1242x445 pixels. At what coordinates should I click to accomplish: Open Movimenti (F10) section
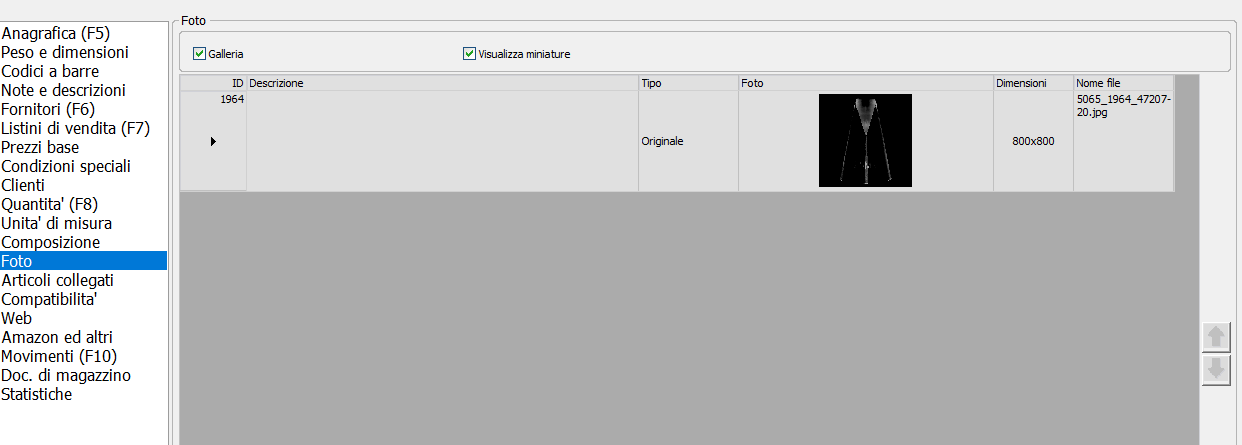[60, 356]
